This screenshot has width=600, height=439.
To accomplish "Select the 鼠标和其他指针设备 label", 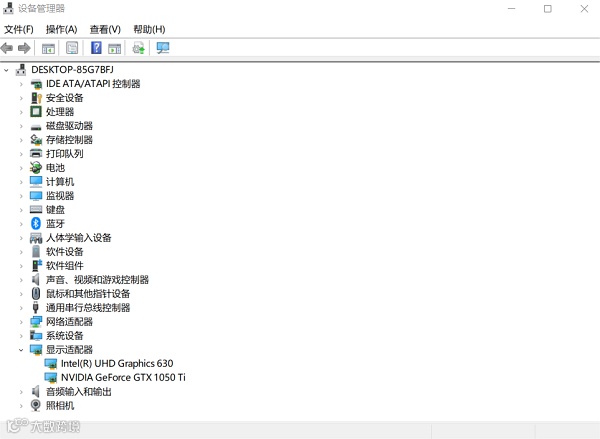I will pos(88,294).
